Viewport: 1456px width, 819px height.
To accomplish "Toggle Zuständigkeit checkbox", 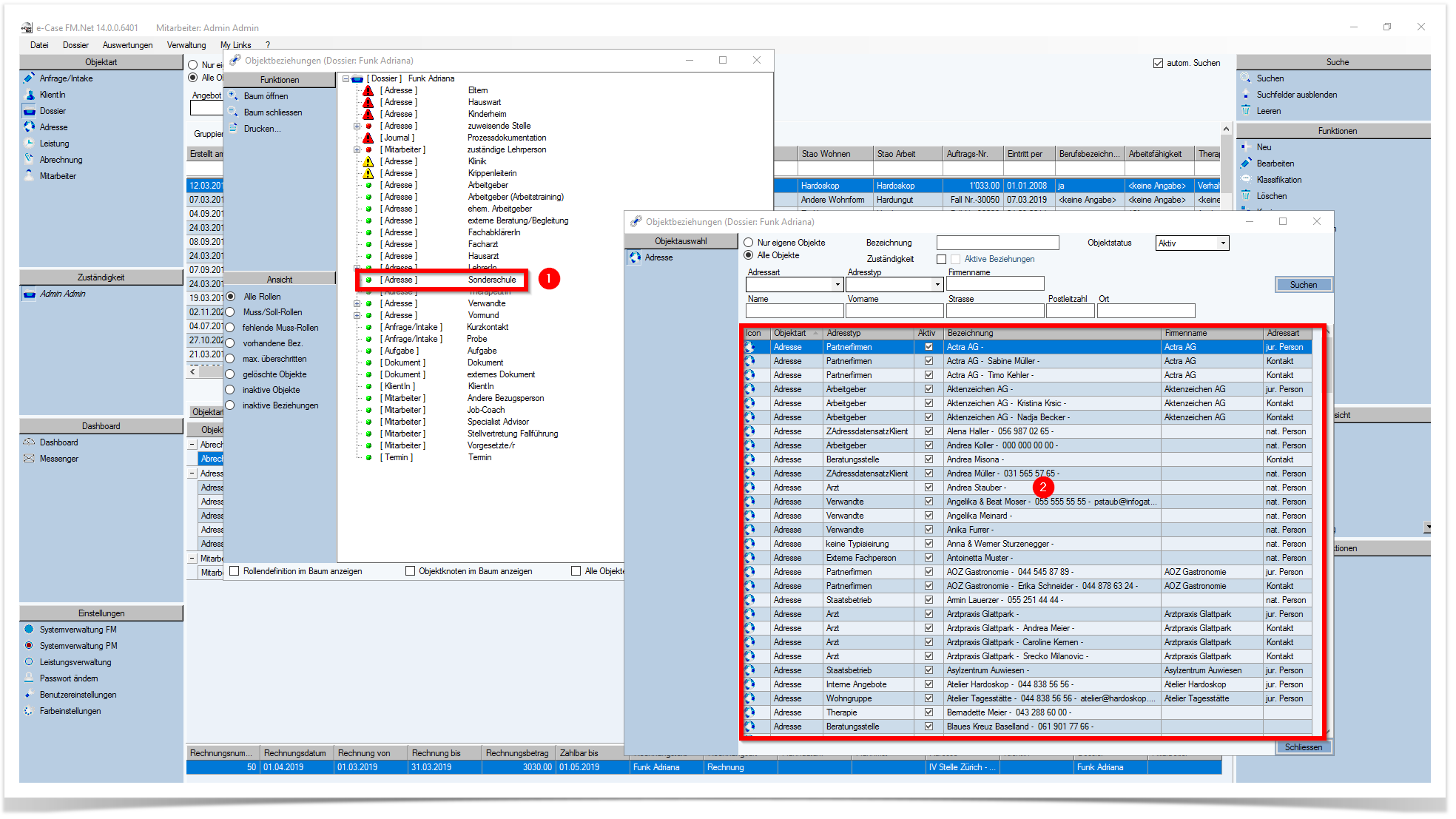I will pos(941,259).
